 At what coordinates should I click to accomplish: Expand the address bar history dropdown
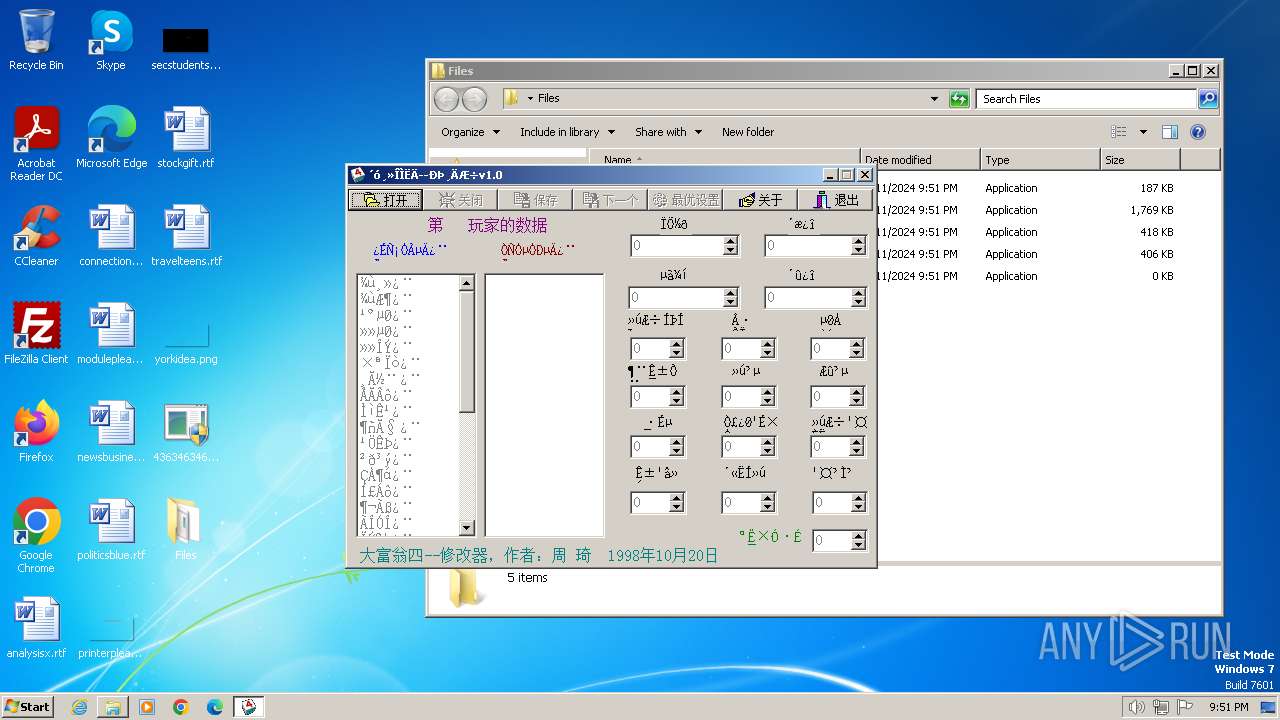[x=934, y=99]
